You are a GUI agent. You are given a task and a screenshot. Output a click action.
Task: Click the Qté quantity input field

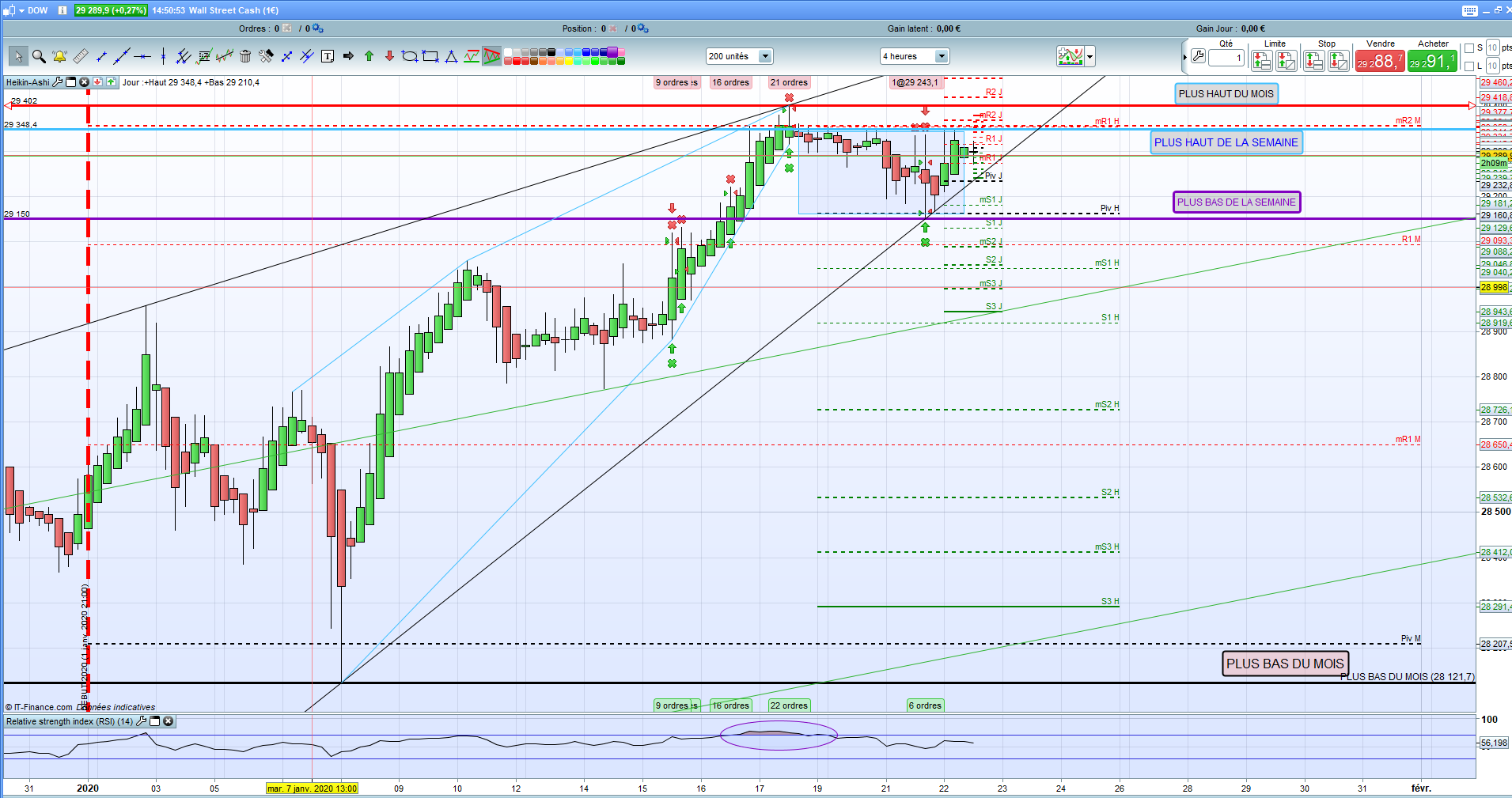tap(1226, 58)
